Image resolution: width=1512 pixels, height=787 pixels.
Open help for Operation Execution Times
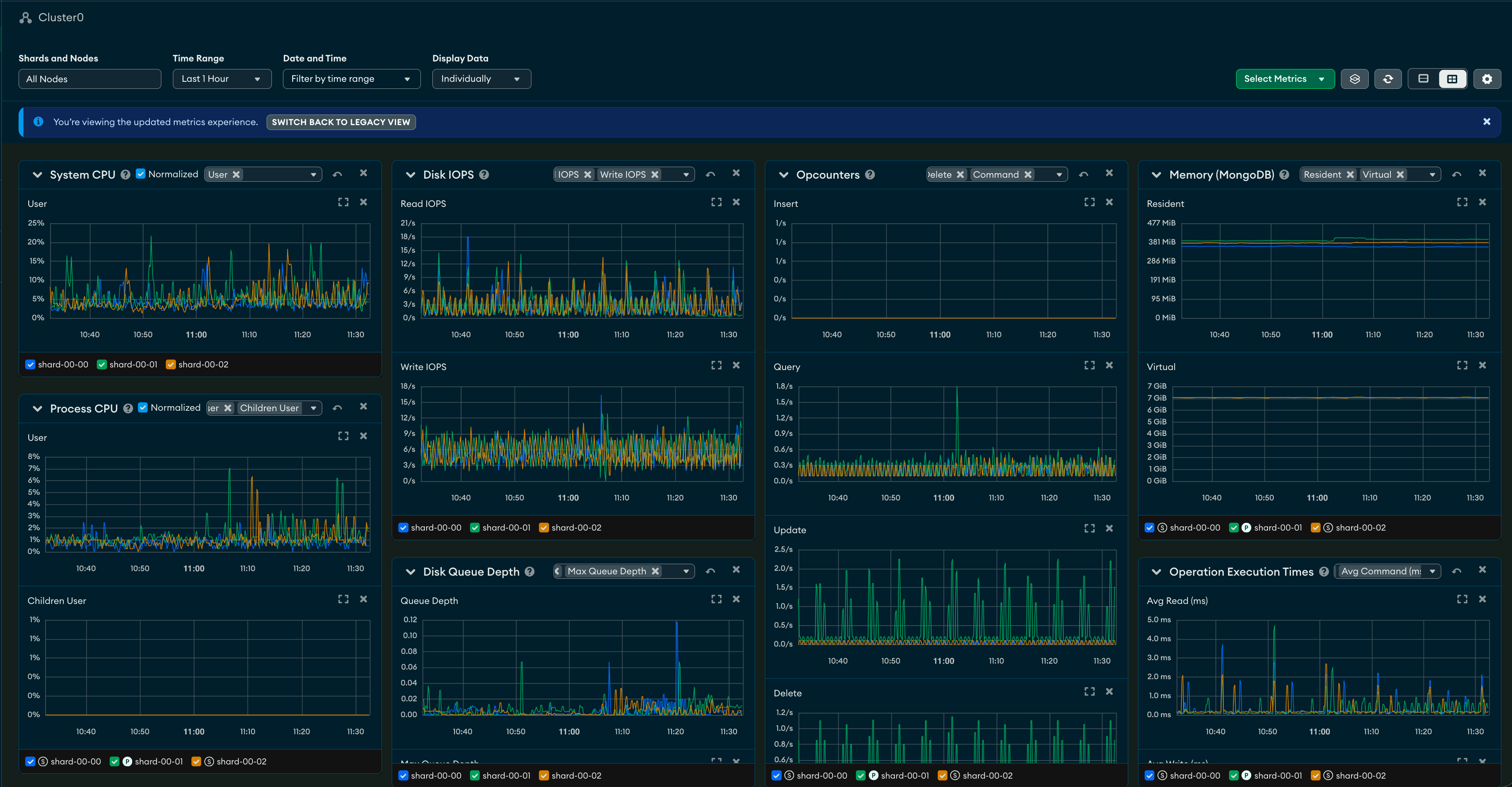(1324, 572)
